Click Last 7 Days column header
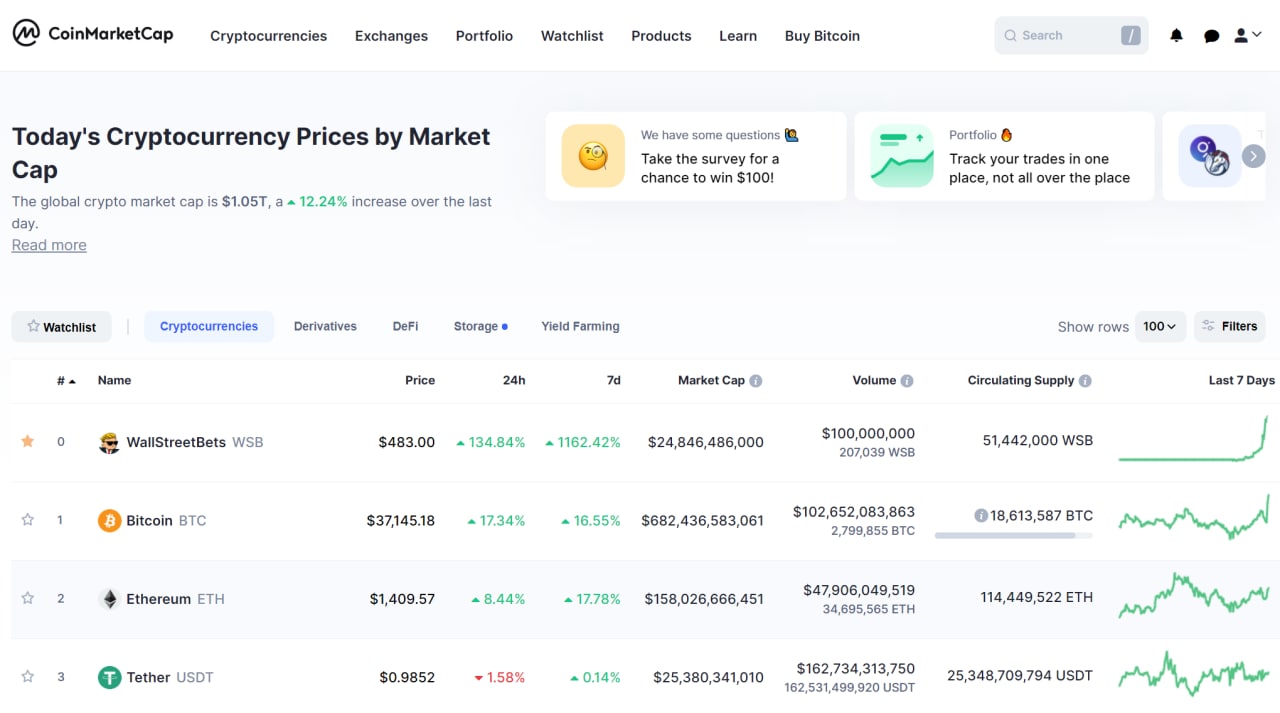Screen dimensions: 1280x713 [x=1242, y=381]
